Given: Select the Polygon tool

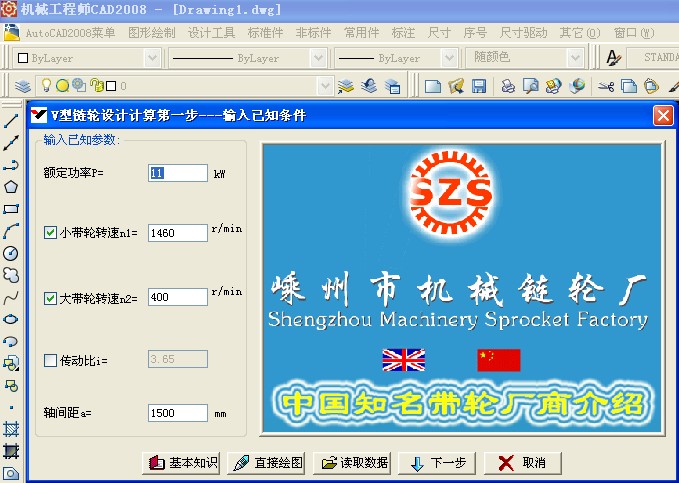Looking at the screenshot, I should 11,187.
